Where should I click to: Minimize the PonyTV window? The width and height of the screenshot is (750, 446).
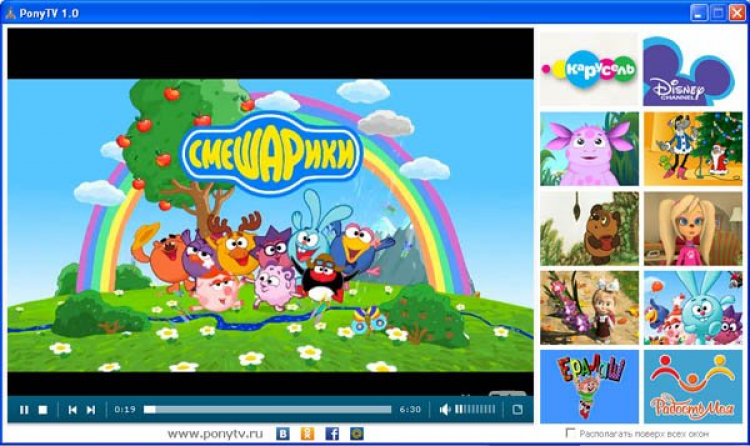(x=698, y=13)
